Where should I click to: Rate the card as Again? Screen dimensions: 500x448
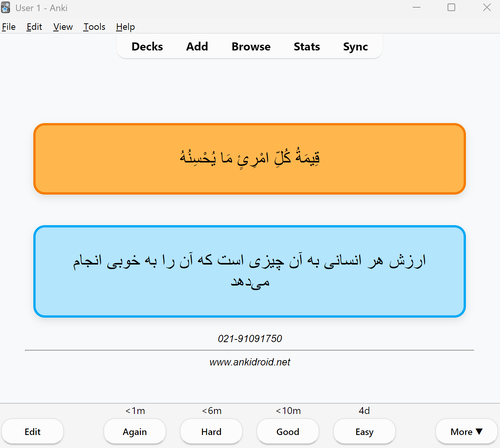coord(135,432)
